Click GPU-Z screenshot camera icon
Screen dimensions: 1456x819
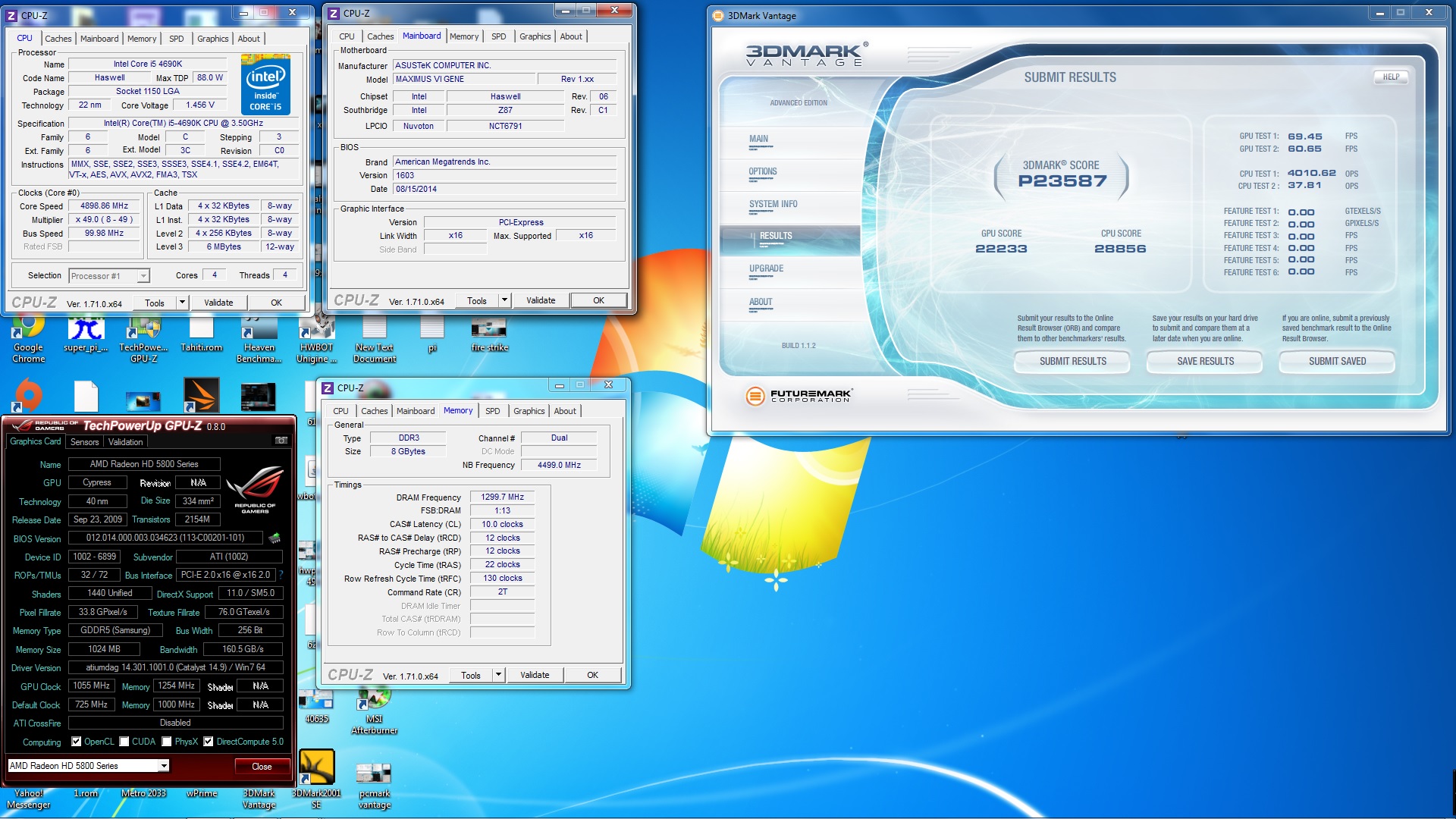pyautogui.click(x=281, y=441)
